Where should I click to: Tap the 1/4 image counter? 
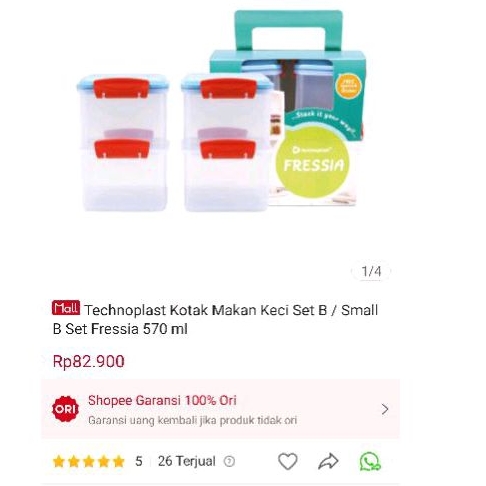point(371,271)
